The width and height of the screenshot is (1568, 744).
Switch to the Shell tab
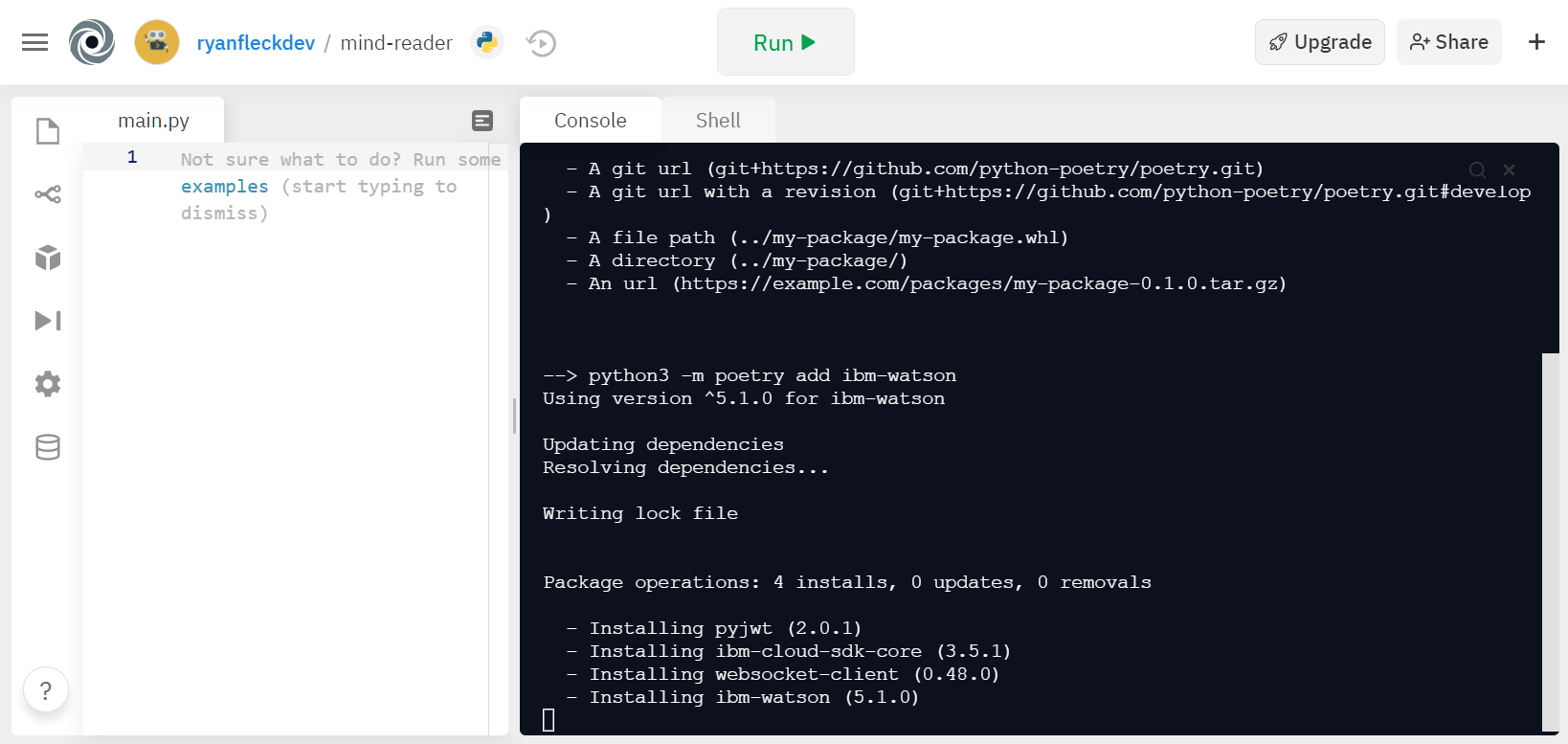click(x=718, y=121)
